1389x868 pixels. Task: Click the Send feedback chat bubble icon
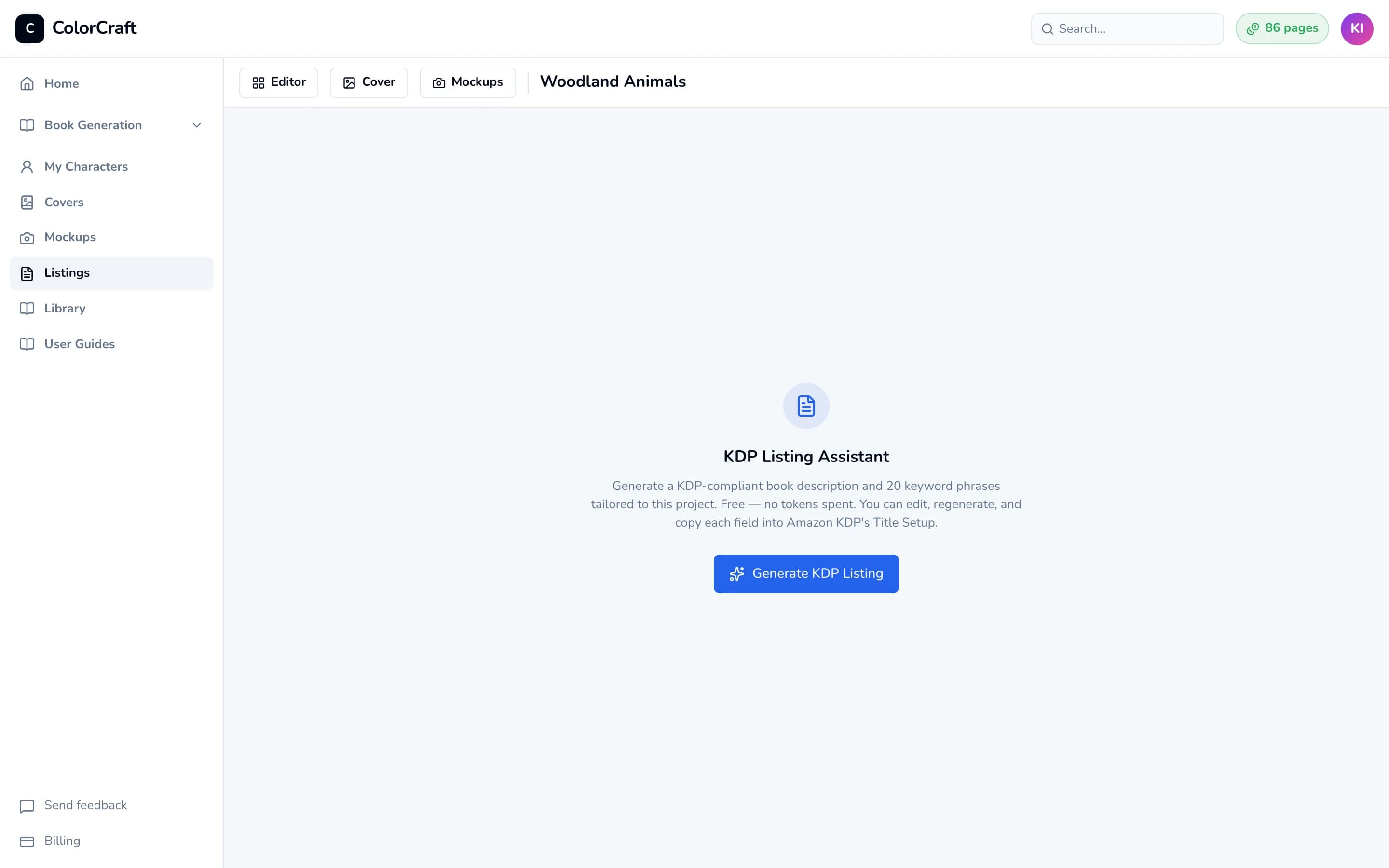click(x=27, y=806)
